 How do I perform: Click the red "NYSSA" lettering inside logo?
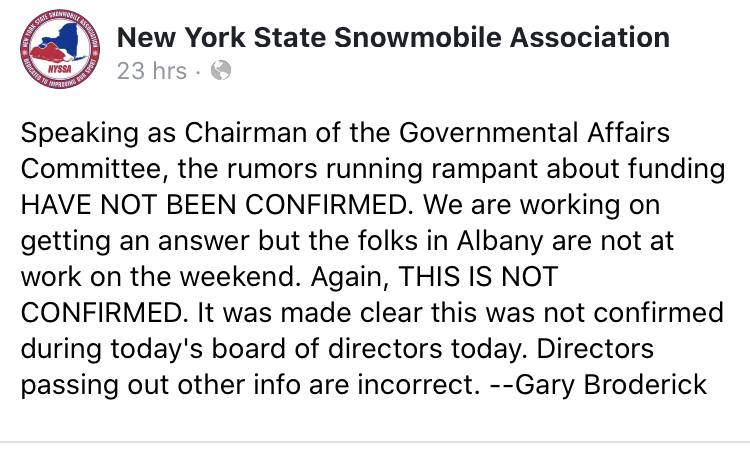[59, 69]
